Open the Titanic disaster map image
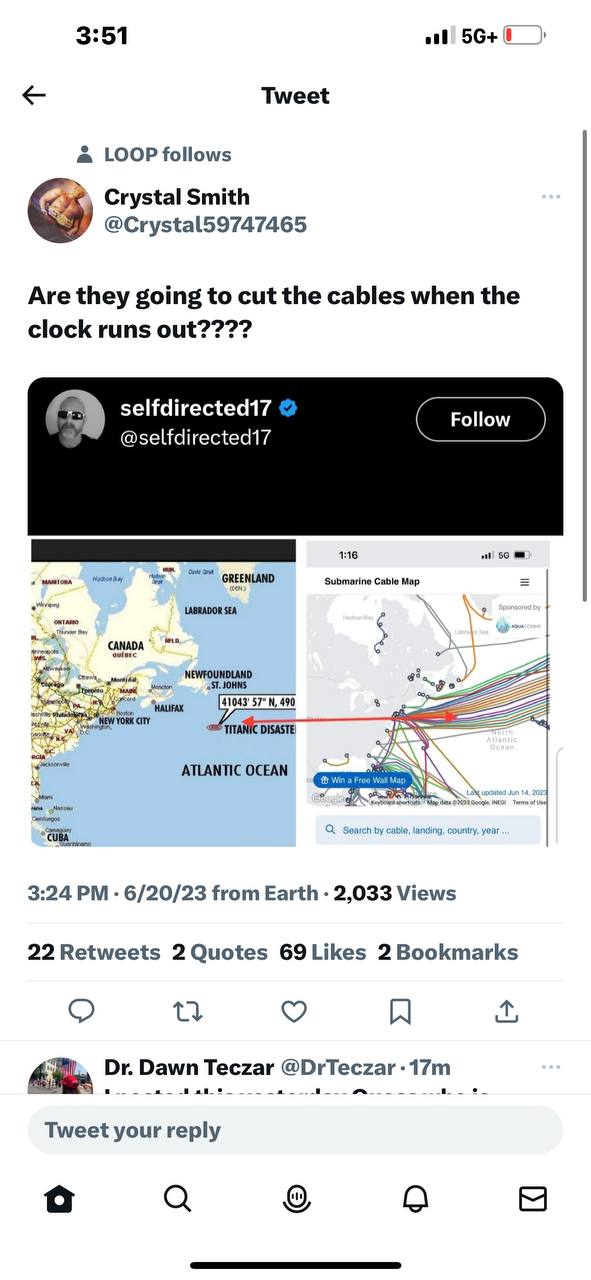This screenshot has height=1280, width=591. click(x=163, y=692)
